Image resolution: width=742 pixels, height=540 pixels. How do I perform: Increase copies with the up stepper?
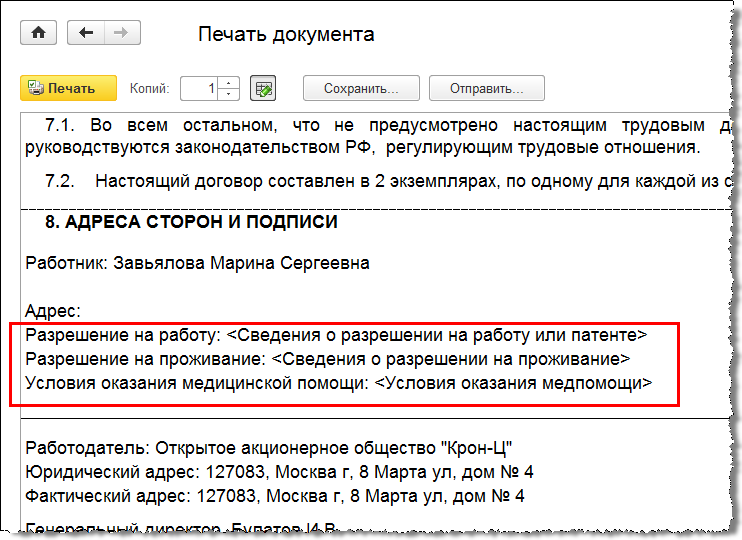click(229, 83)
